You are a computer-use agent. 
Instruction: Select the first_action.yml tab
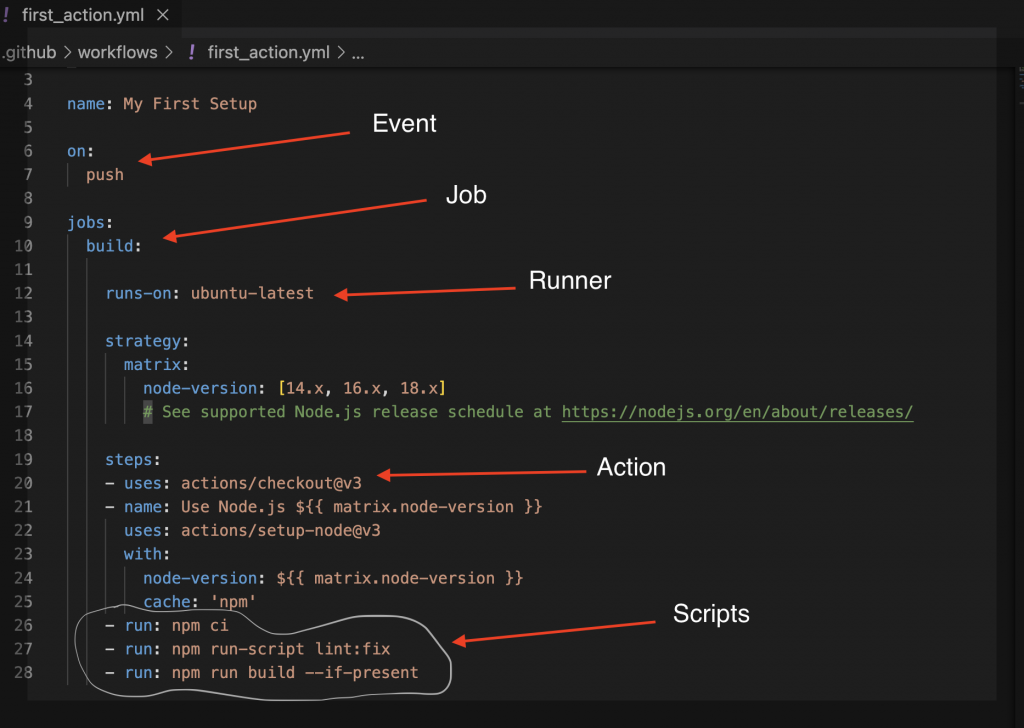pos(83,15)
